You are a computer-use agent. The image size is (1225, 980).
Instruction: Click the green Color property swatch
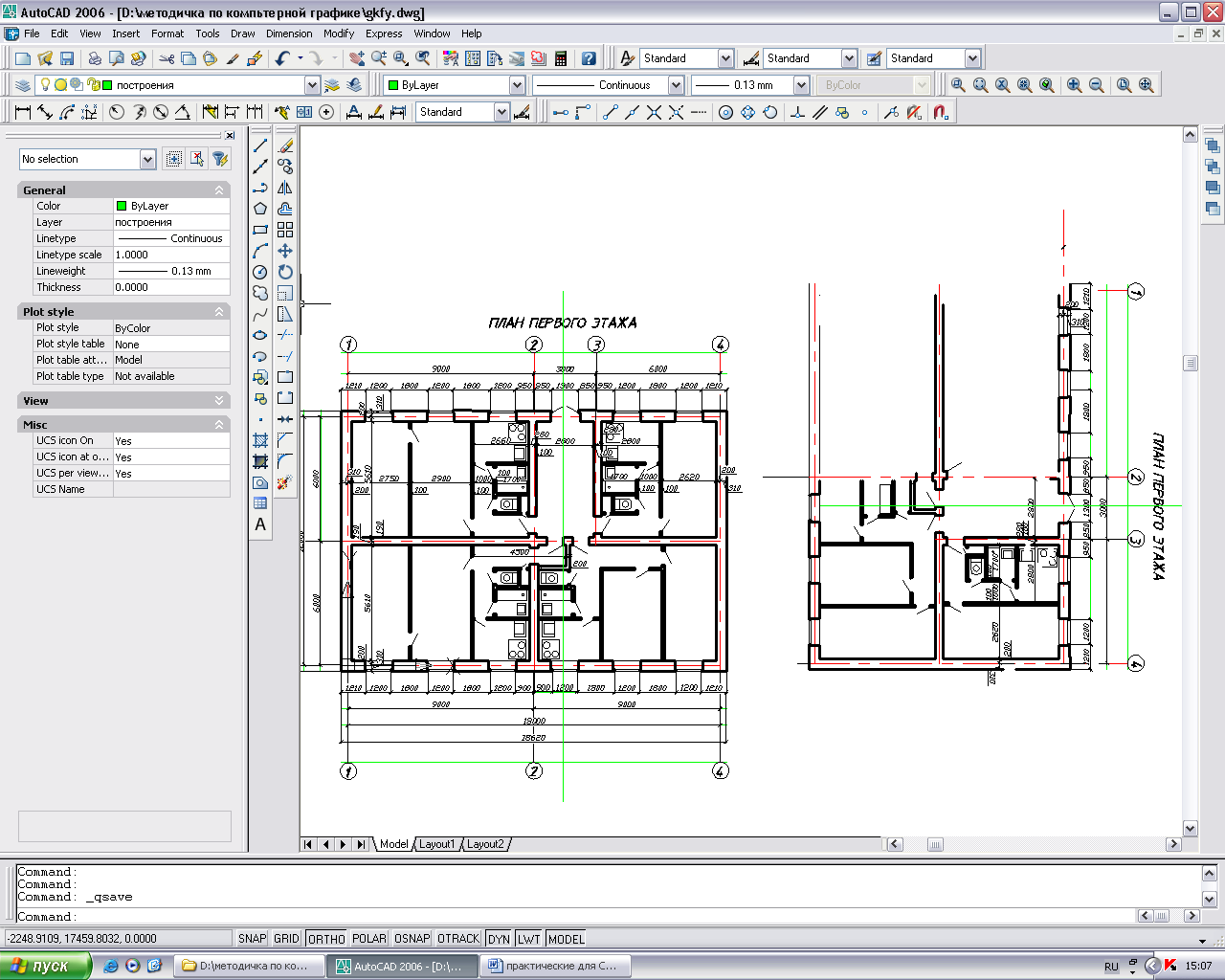tap(122, 206)
